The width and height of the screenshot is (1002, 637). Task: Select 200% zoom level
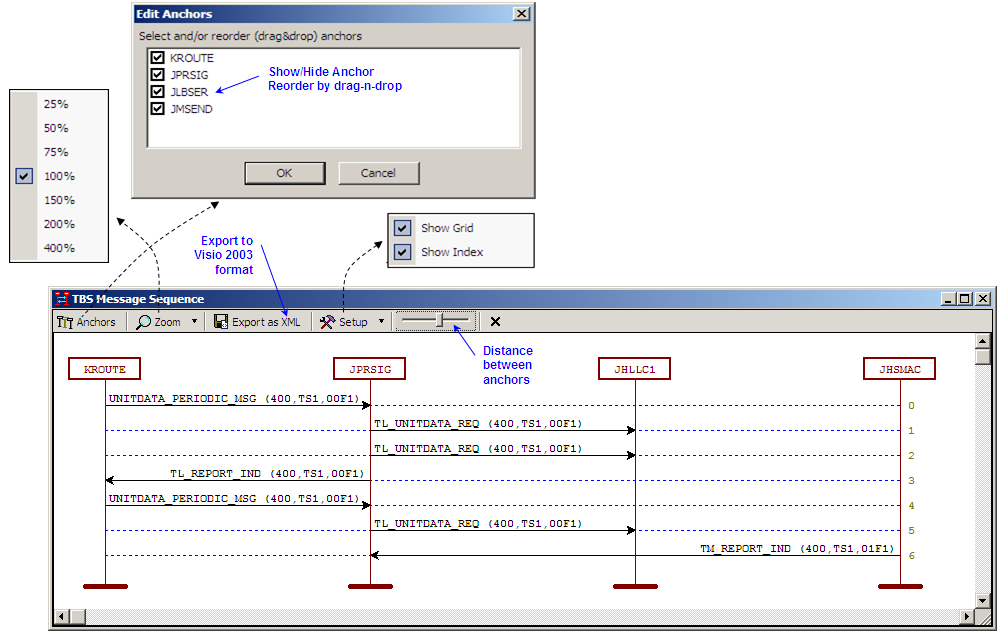click(x=59, y=224)
